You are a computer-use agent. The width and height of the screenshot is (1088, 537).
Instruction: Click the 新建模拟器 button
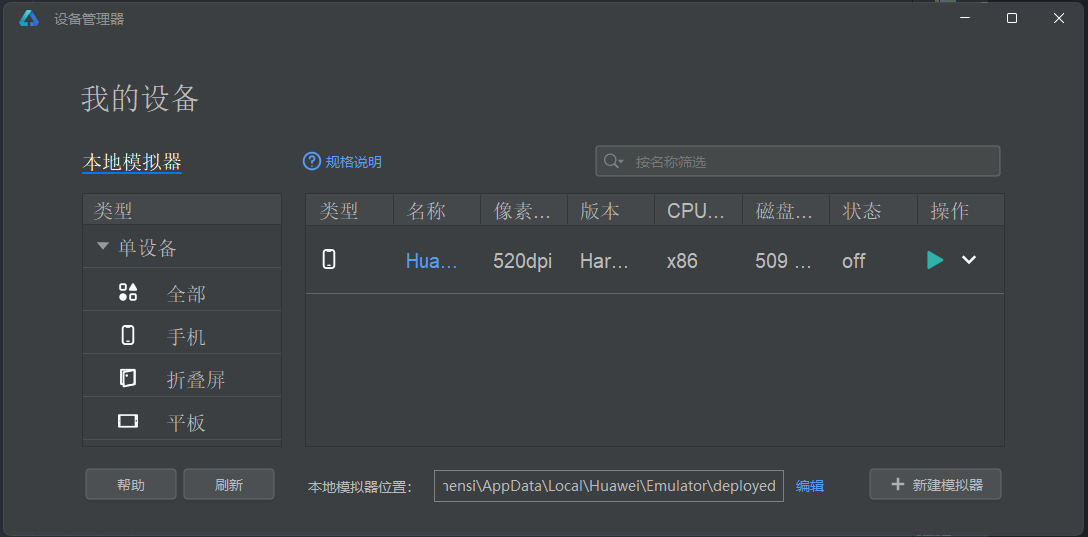click(x=935, y=484)
